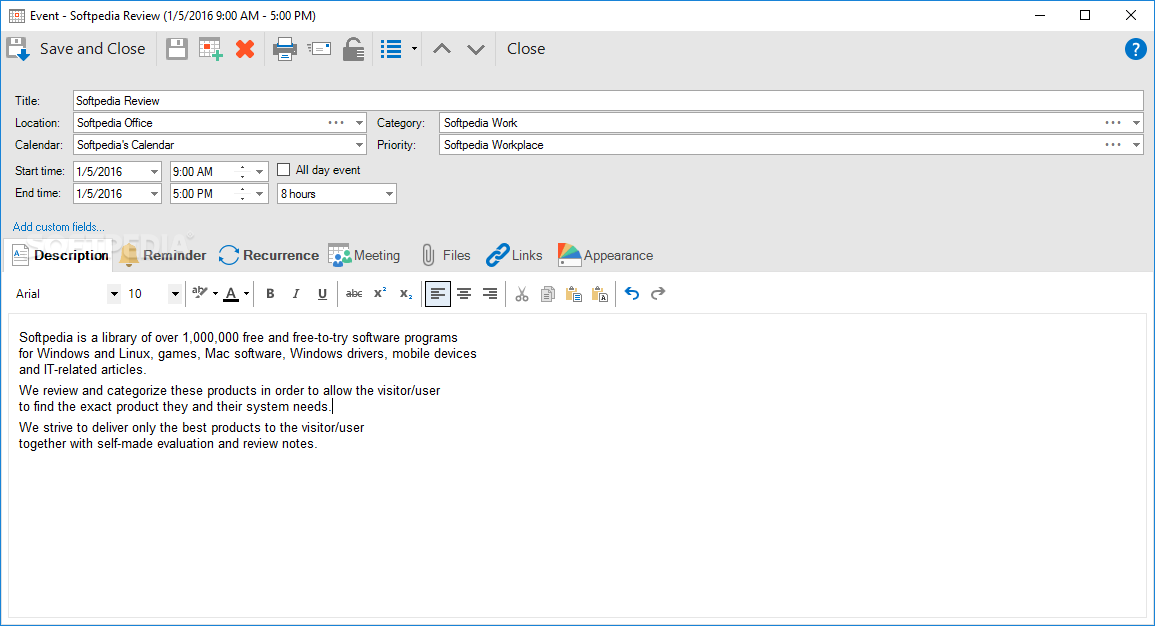Click the Close toolbar button

[x=526, y=49]
